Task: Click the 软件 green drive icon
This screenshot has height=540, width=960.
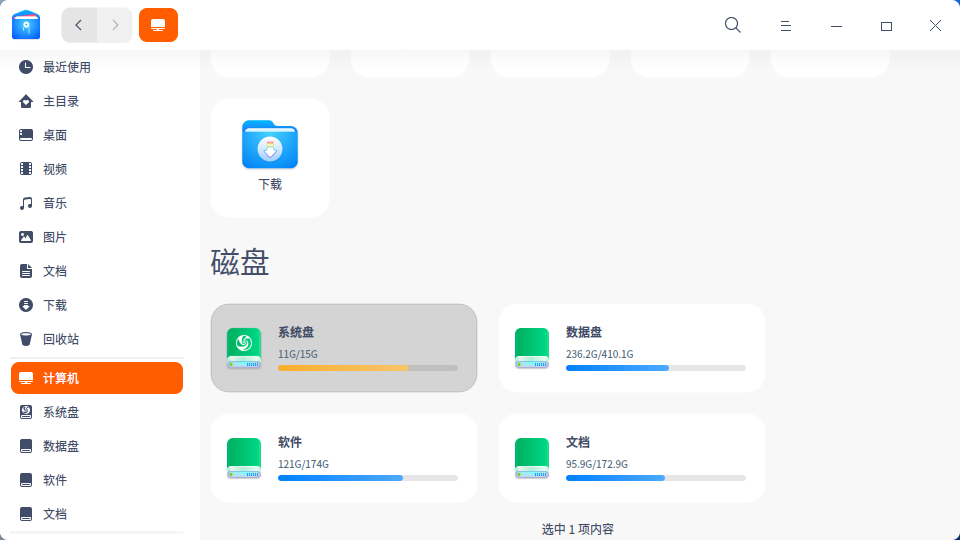Action: click(244, 458)
